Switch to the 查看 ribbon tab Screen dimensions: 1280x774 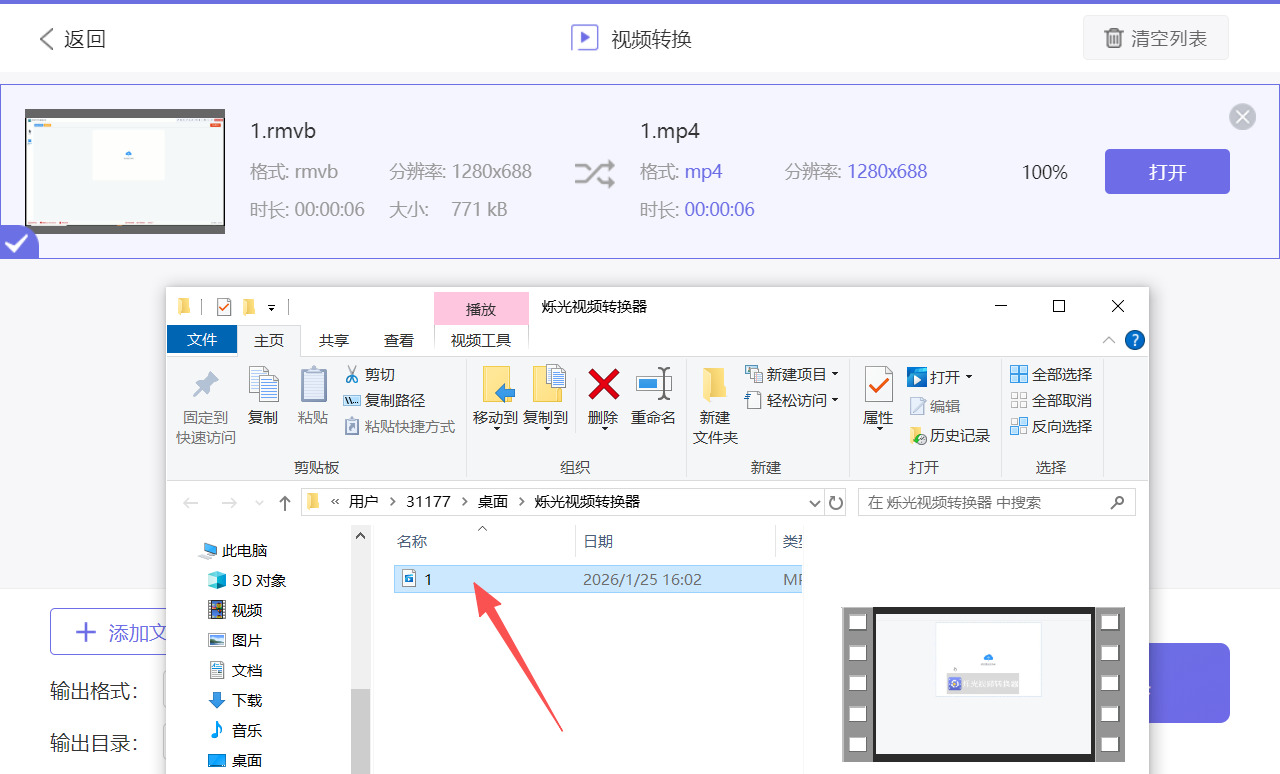(x=398, y=339)
